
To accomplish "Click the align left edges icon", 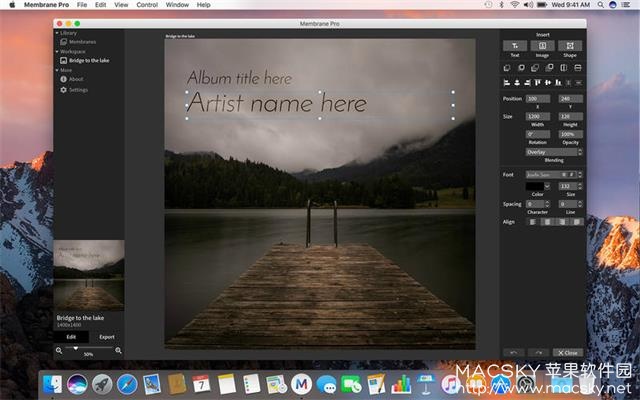I will 507,83.
